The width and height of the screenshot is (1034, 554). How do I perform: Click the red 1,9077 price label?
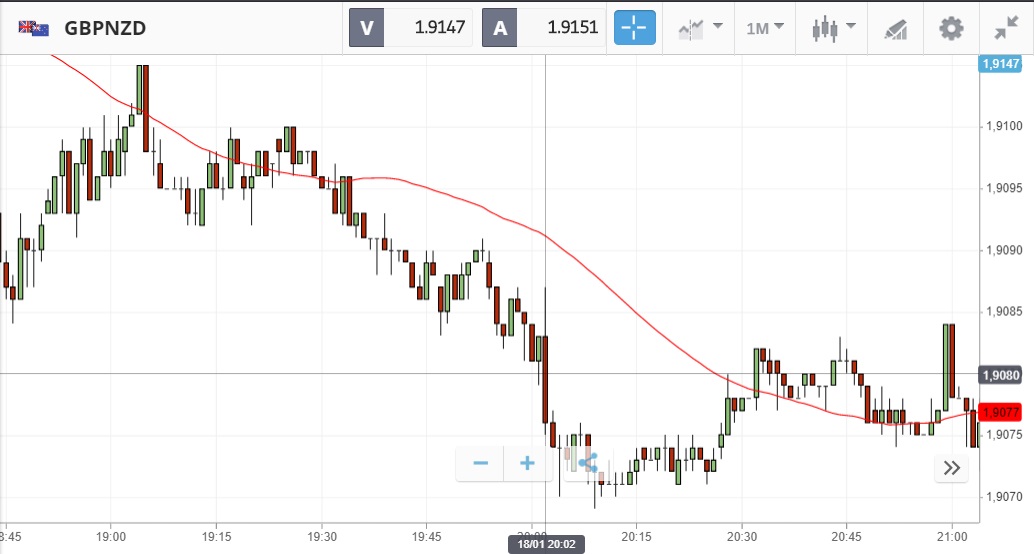(1000, 412)
